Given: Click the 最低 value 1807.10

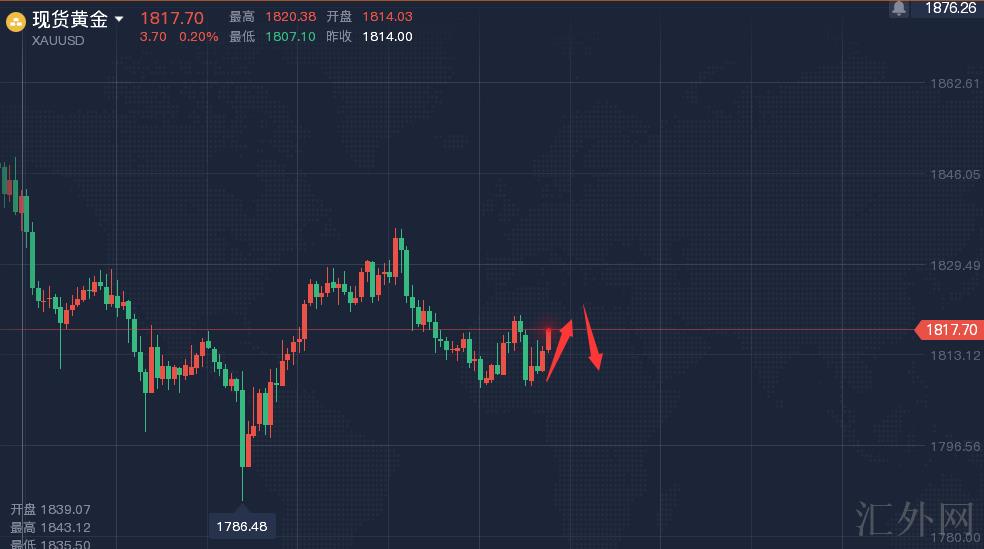Looking at the screenshot, I should point(292,36).
